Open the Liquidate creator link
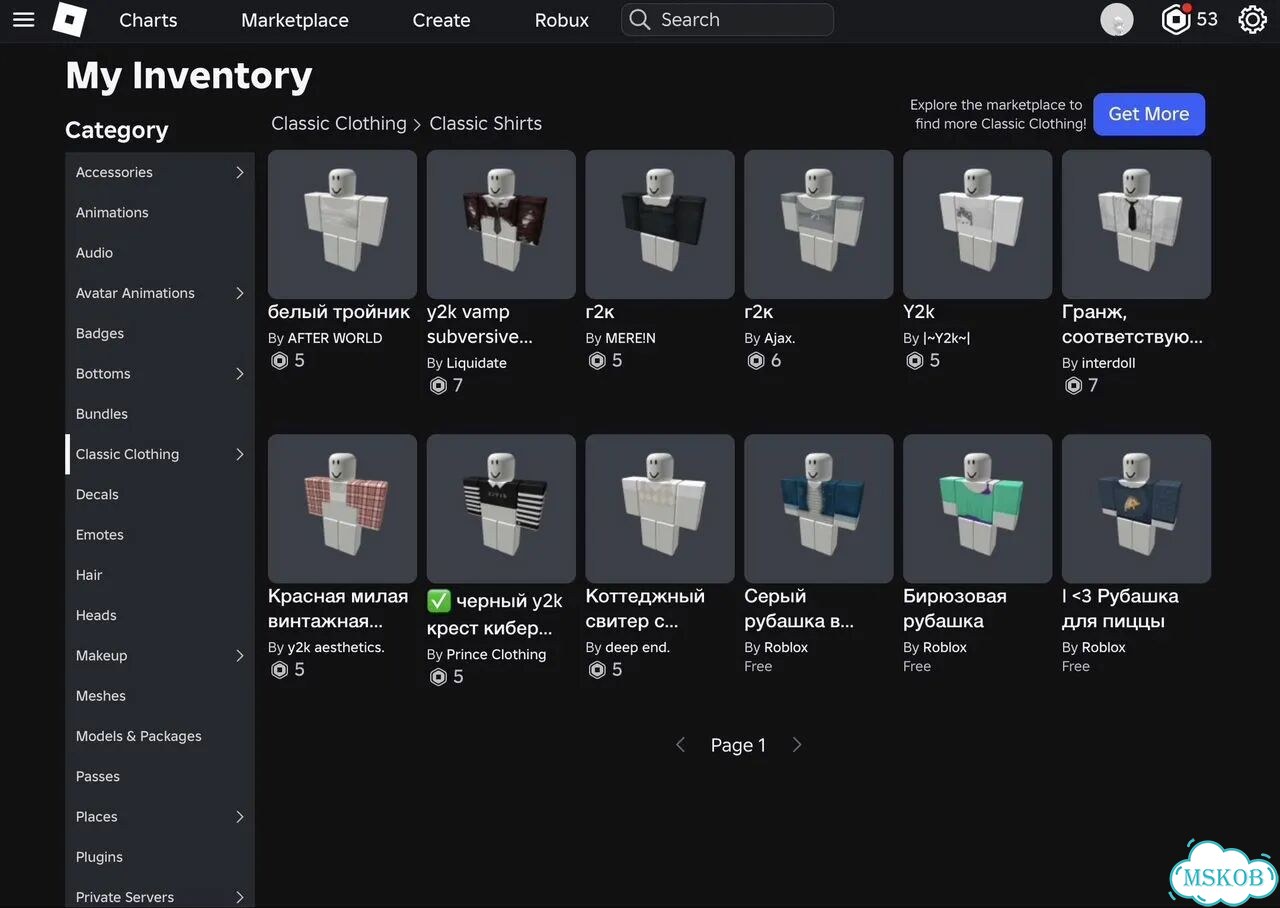This screenshot has width=1280, height=908. (476, 363)
